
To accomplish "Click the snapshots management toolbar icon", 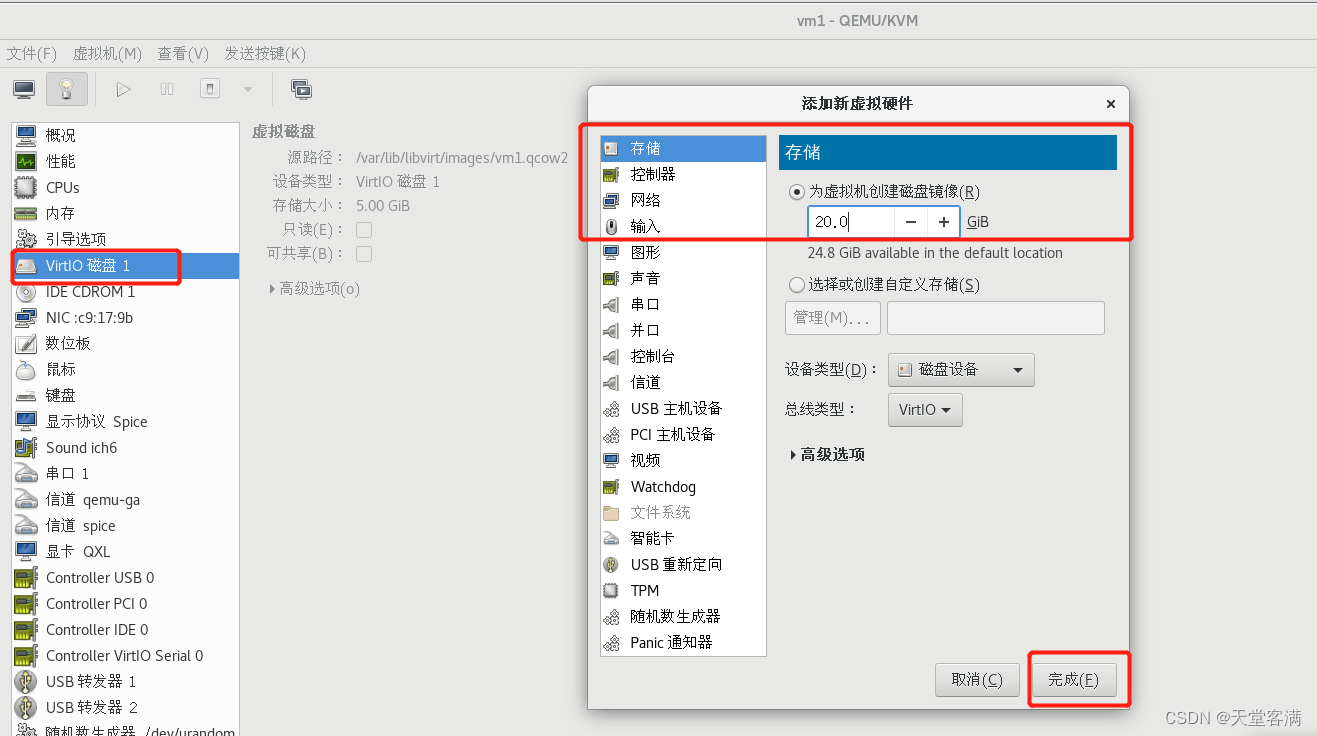I will (x=301, y=89).
